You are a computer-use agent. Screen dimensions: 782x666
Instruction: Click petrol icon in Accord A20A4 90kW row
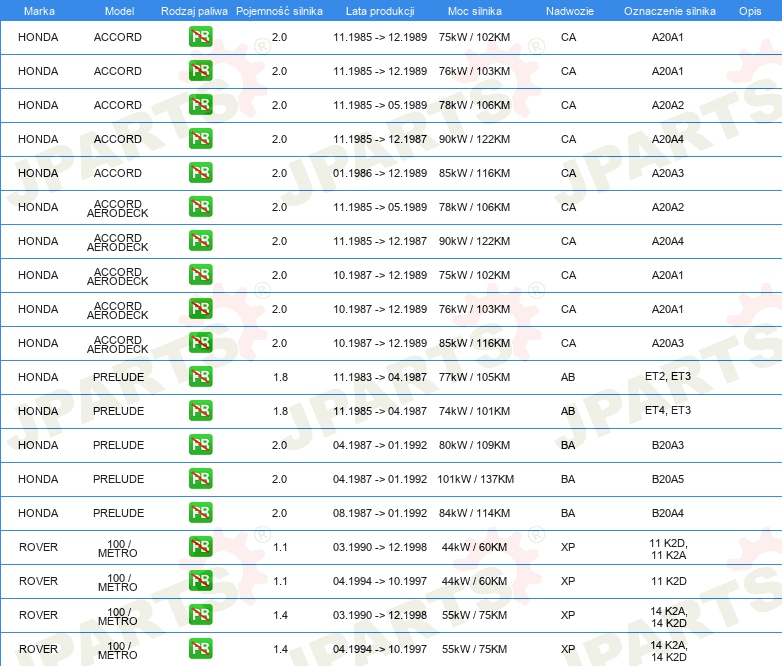[x=200, y=139]
